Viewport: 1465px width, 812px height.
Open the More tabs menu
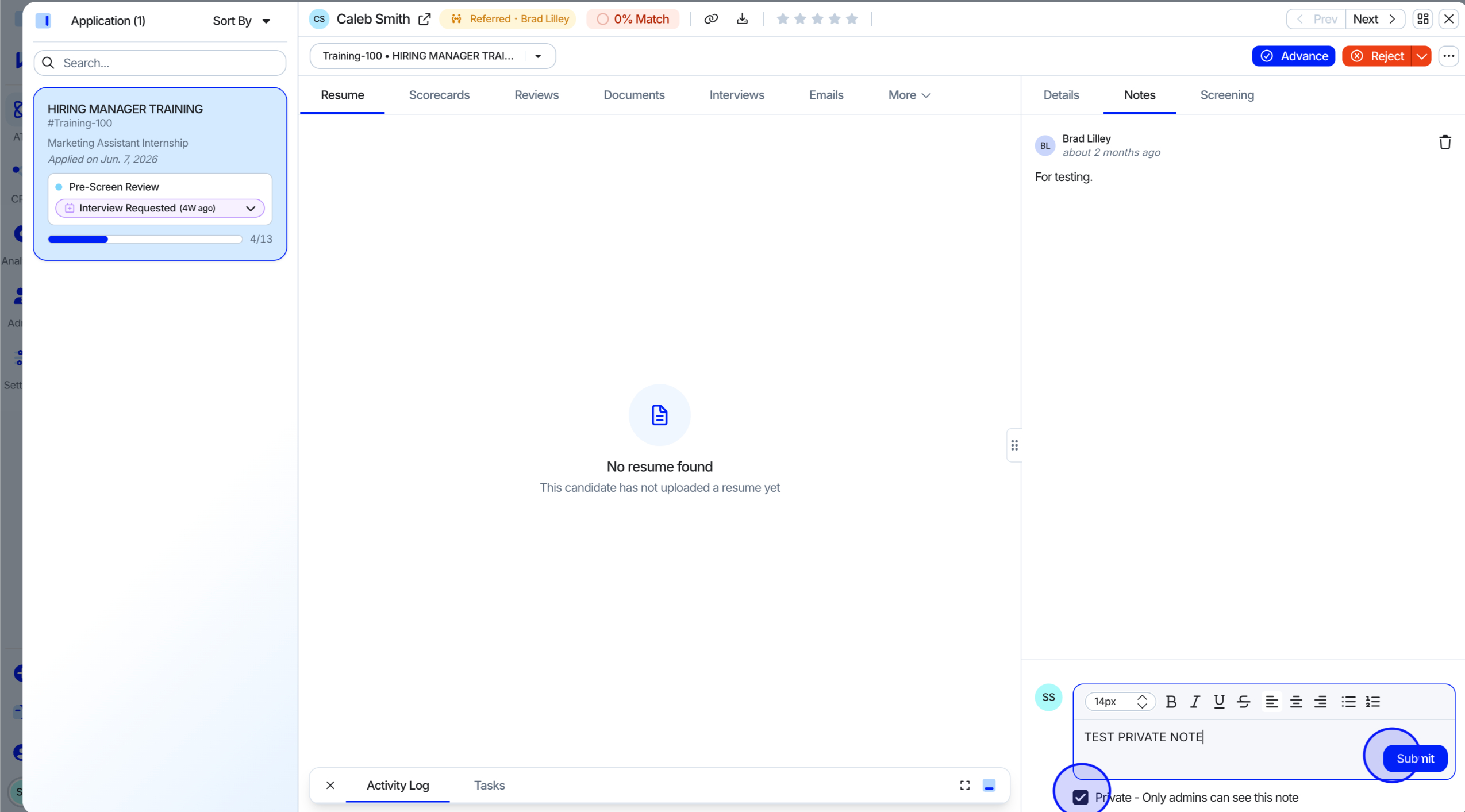tap(909, 95)
